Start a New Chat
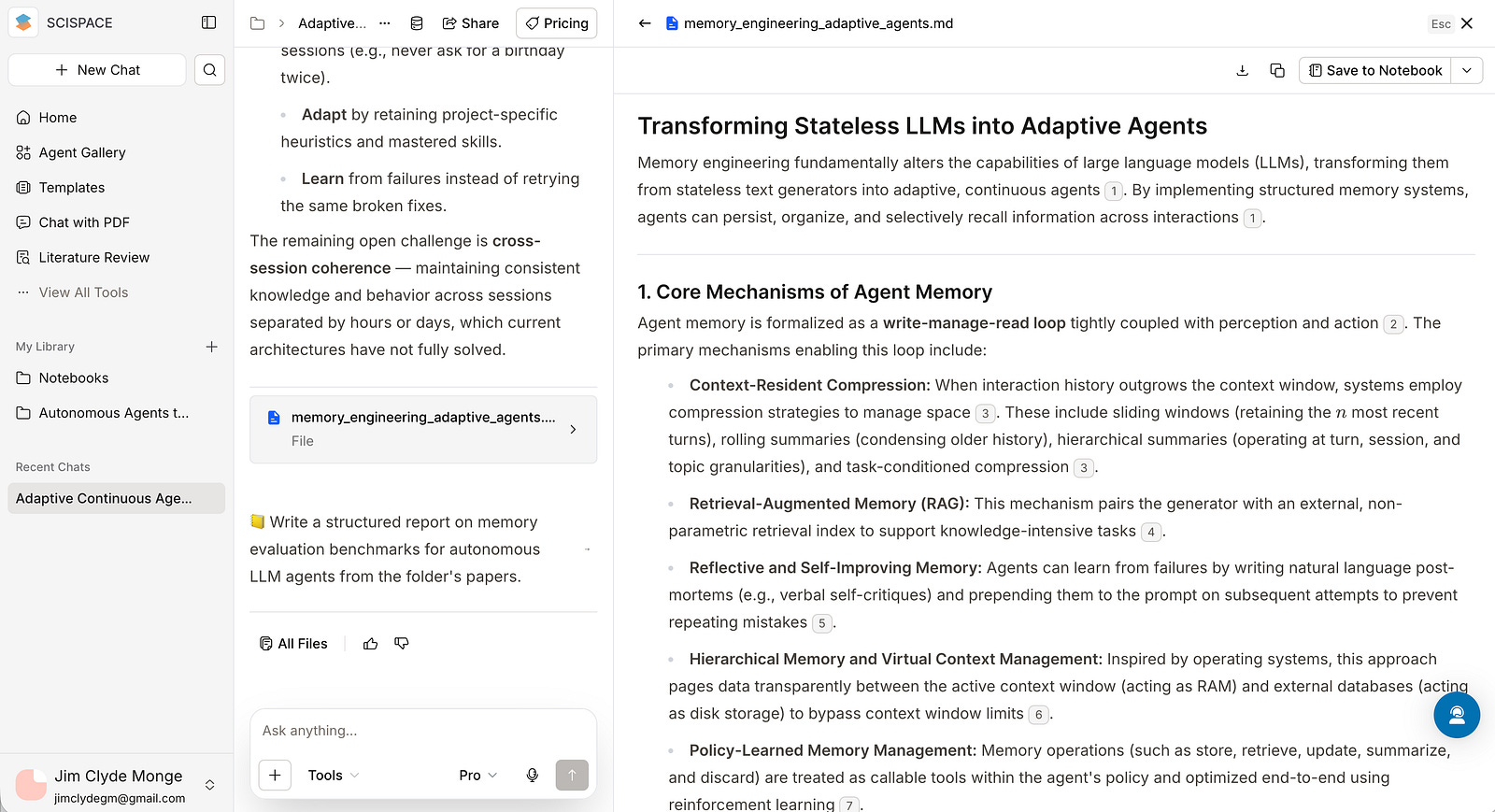1495x812 pixels. [97, 70]
